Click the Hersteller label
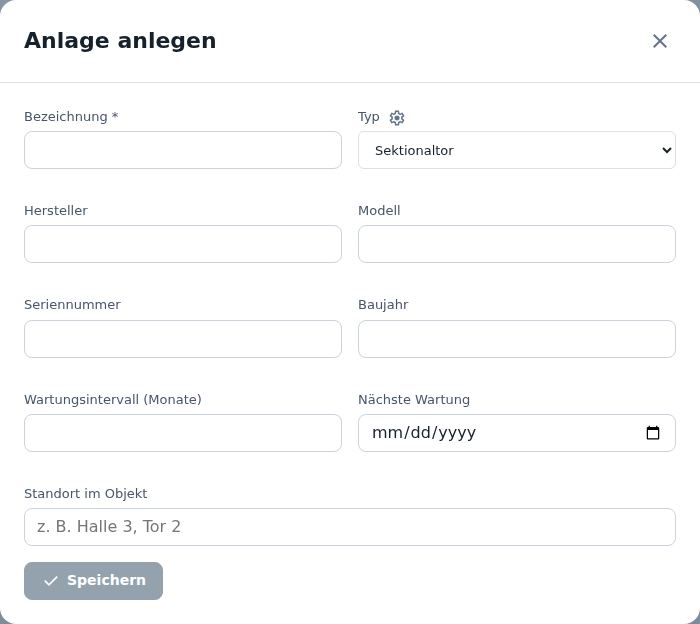The width and height of the screenshot is (700, 624). [56, 211]
